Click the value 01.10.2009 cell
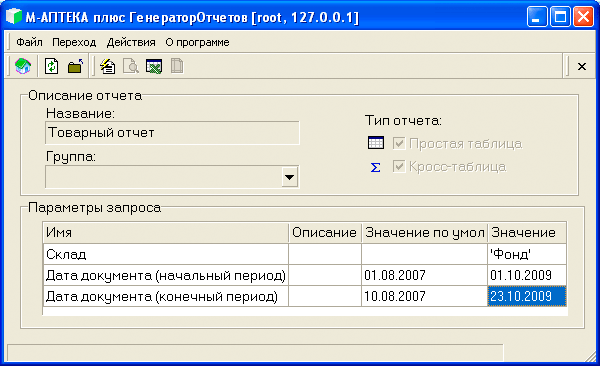The height and width of the screenshot is (366, 600). tap(527, 275)
